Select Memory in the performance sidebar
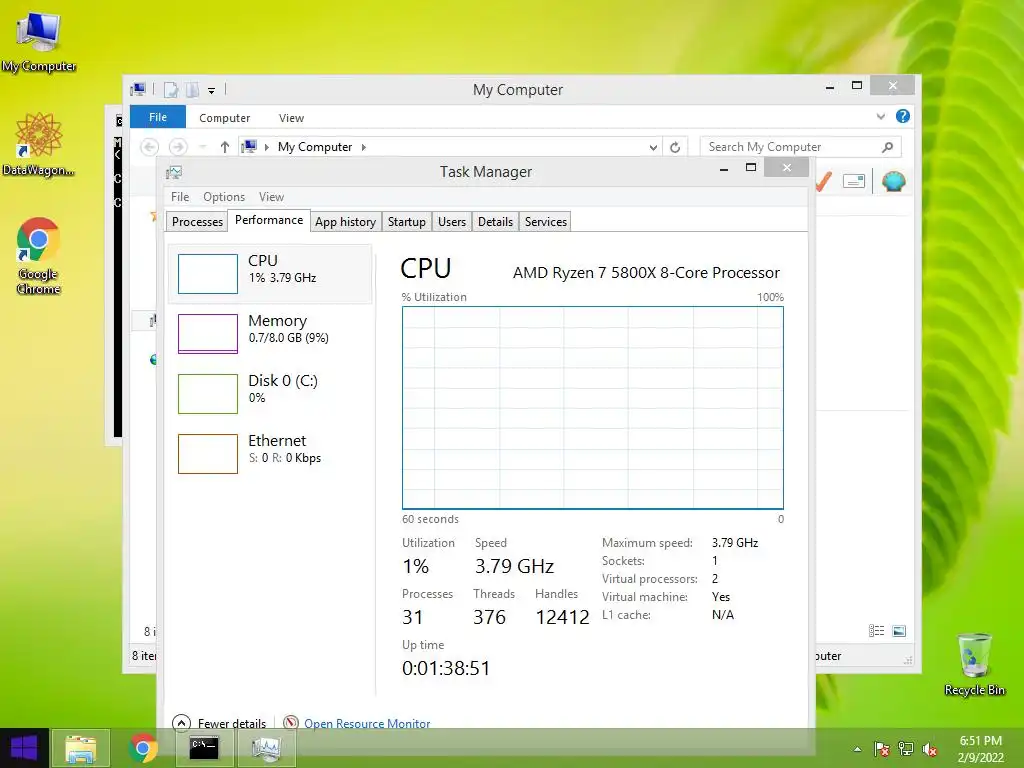Viewport: 1024px width, 768px height. 270,334
